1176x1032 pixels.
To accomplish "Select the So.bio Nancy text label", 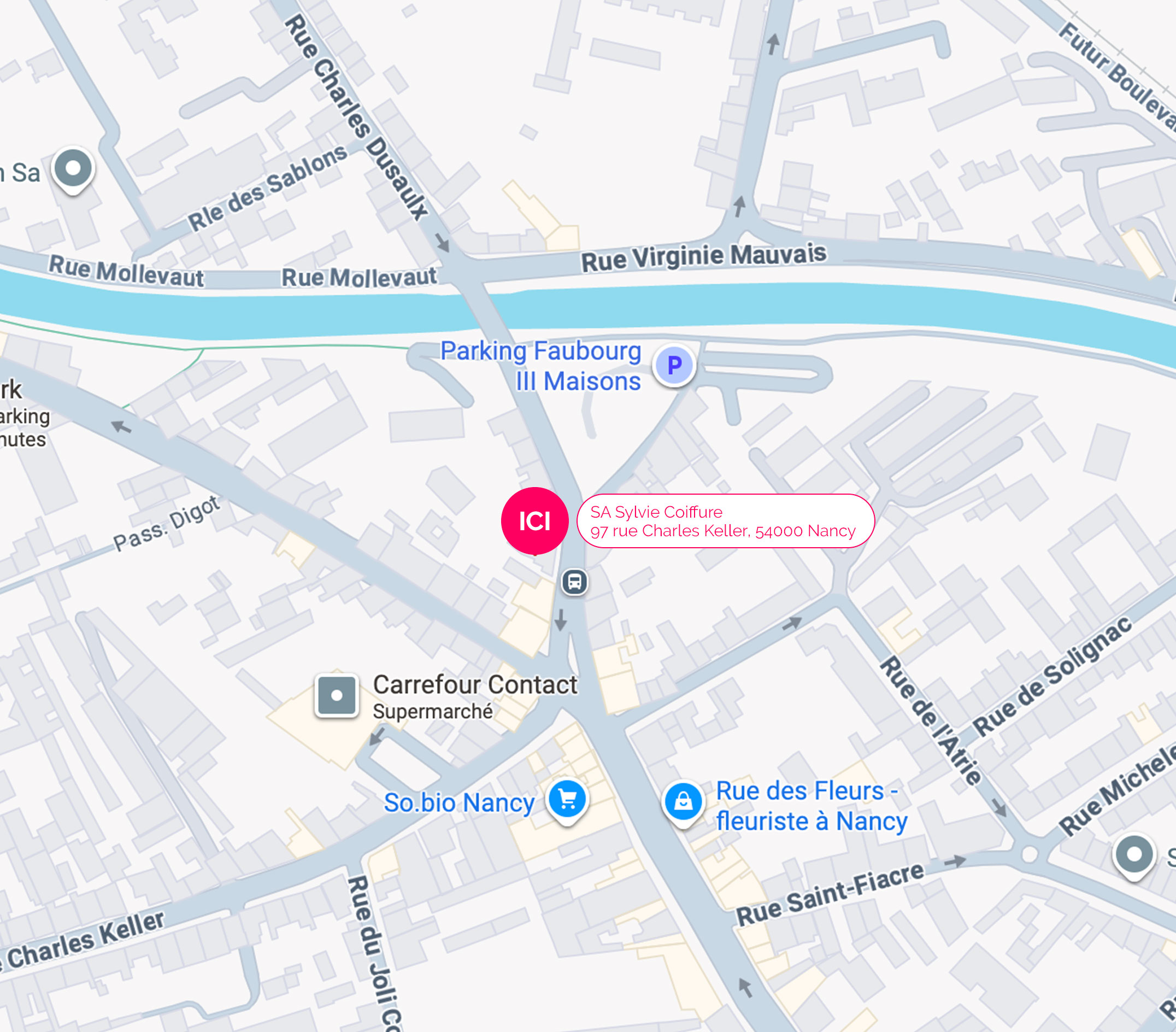I will click(x=459, y=803).
